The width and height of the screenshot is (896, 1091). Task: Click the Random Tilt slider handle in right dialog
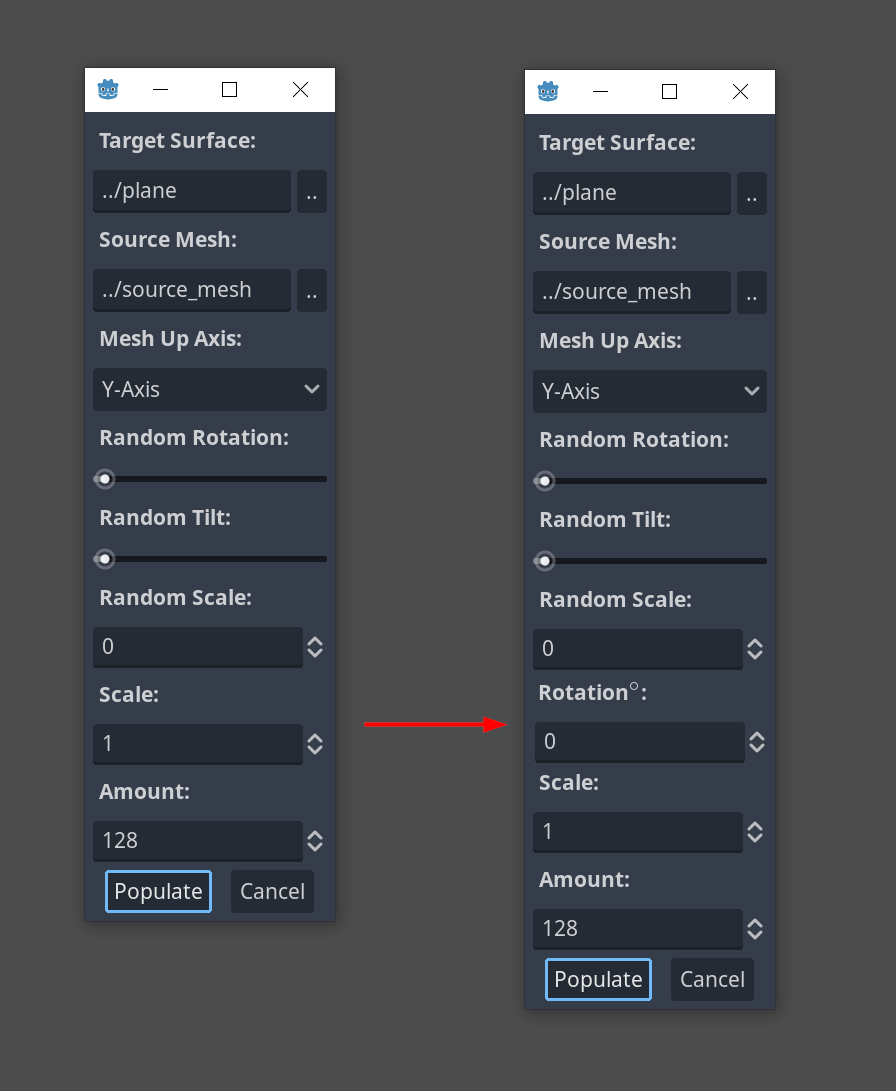(544, 561)
